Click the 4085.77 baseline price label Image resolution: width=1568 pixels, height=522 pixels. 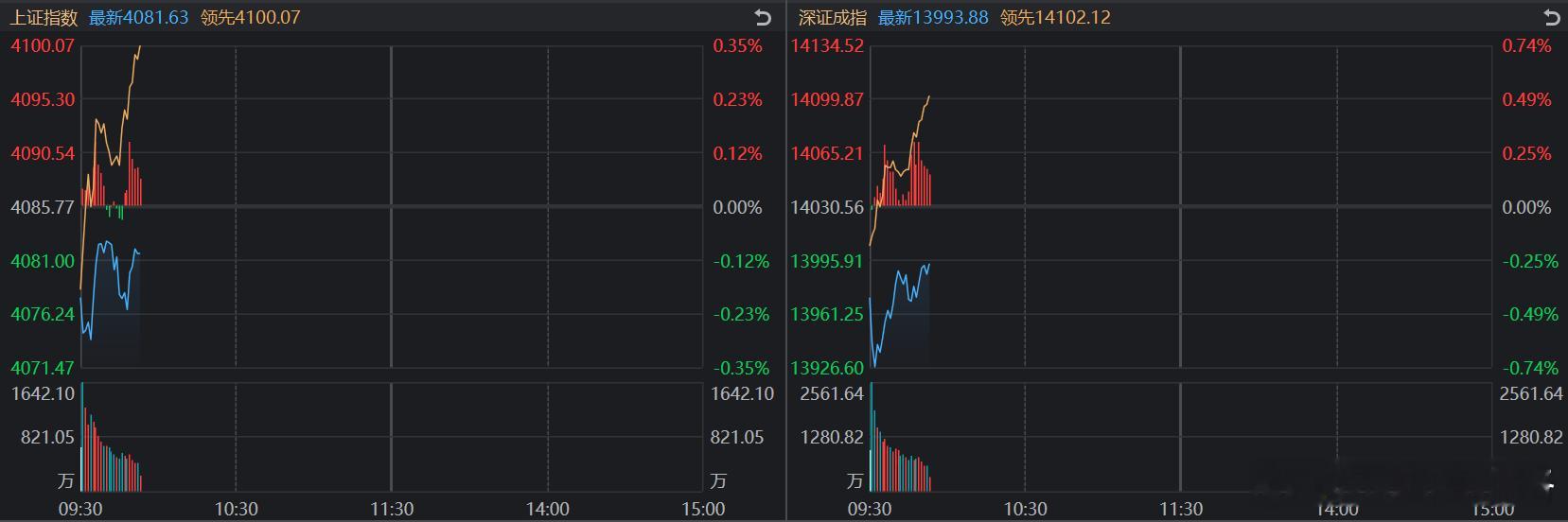42,207
